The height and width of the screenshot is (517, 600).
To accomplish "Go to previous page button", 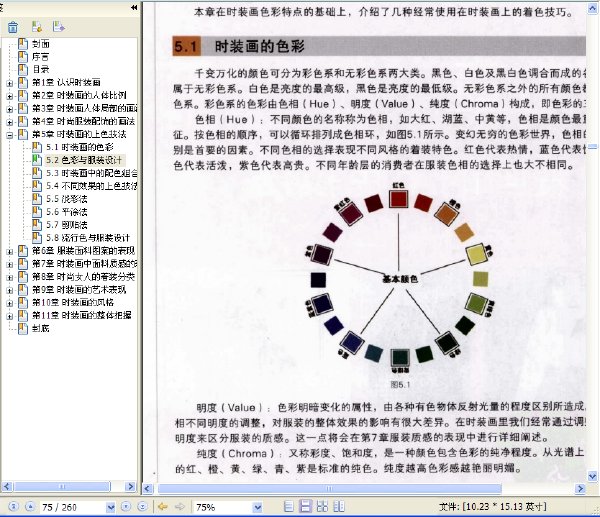I will [30, 507].
